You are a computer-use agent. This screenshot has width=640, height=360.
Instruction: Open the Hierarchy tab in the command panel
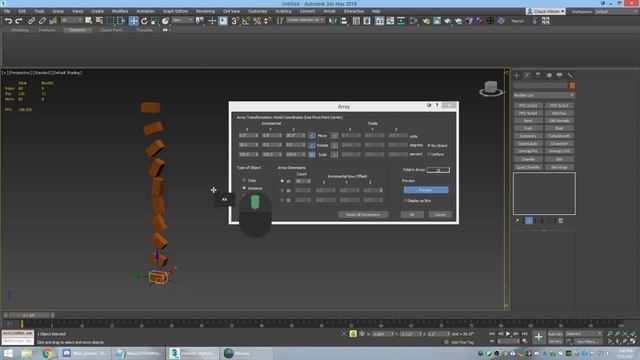(538, 75)
